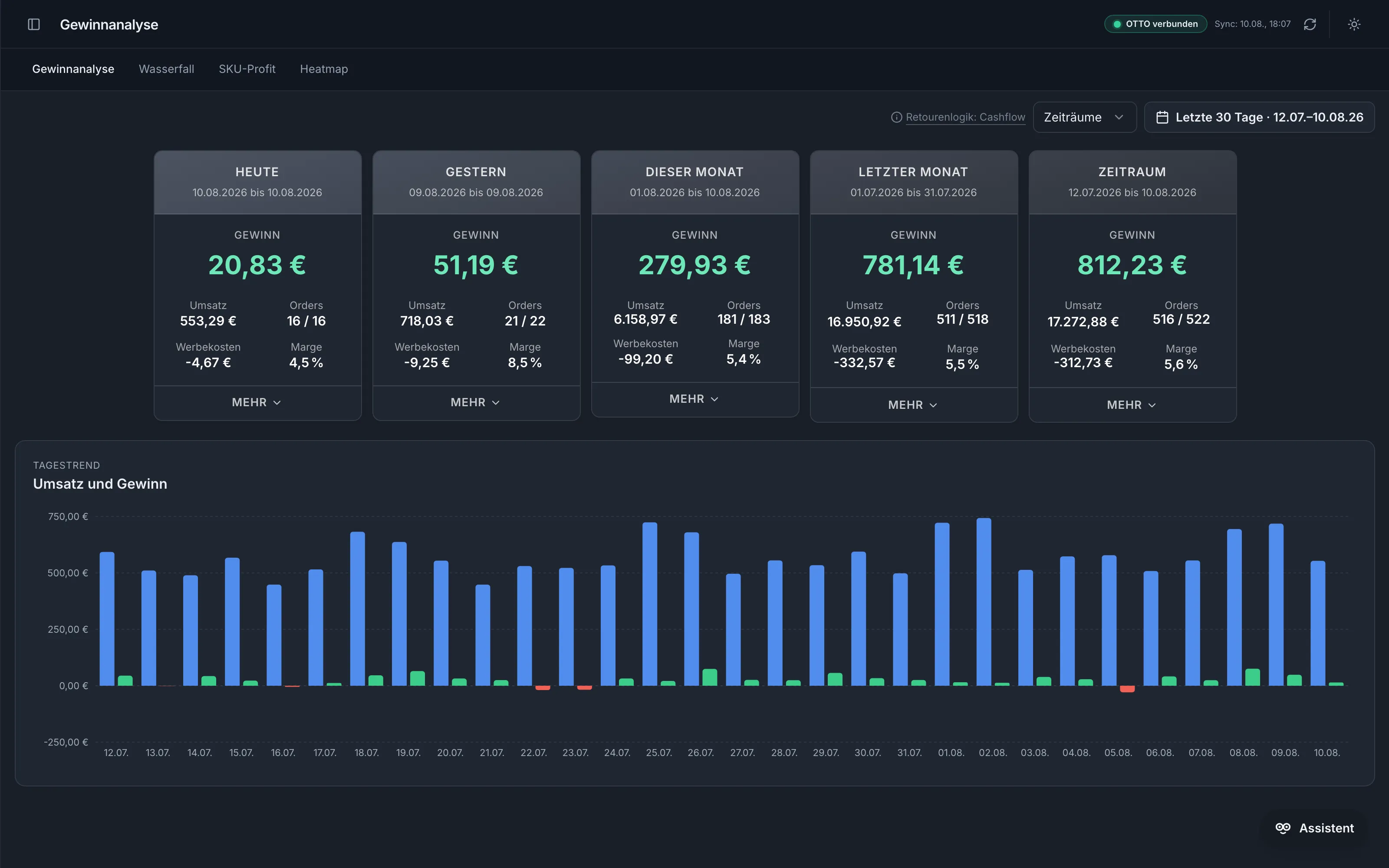Switch theme with the sun icon
The image size is (1389, 868).
1354,24
